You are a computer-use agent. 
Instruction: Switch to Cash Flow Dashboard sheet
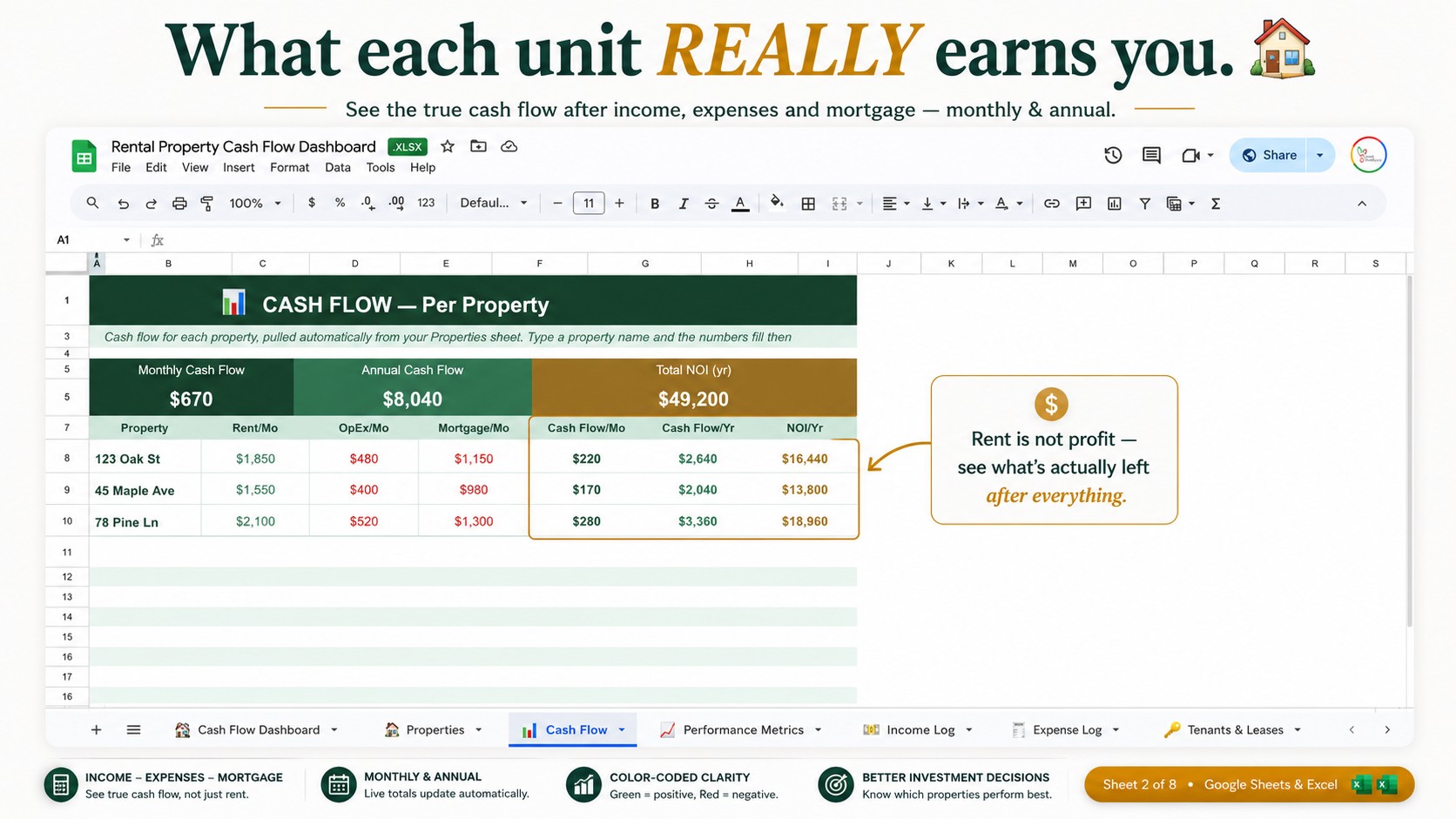258,729
